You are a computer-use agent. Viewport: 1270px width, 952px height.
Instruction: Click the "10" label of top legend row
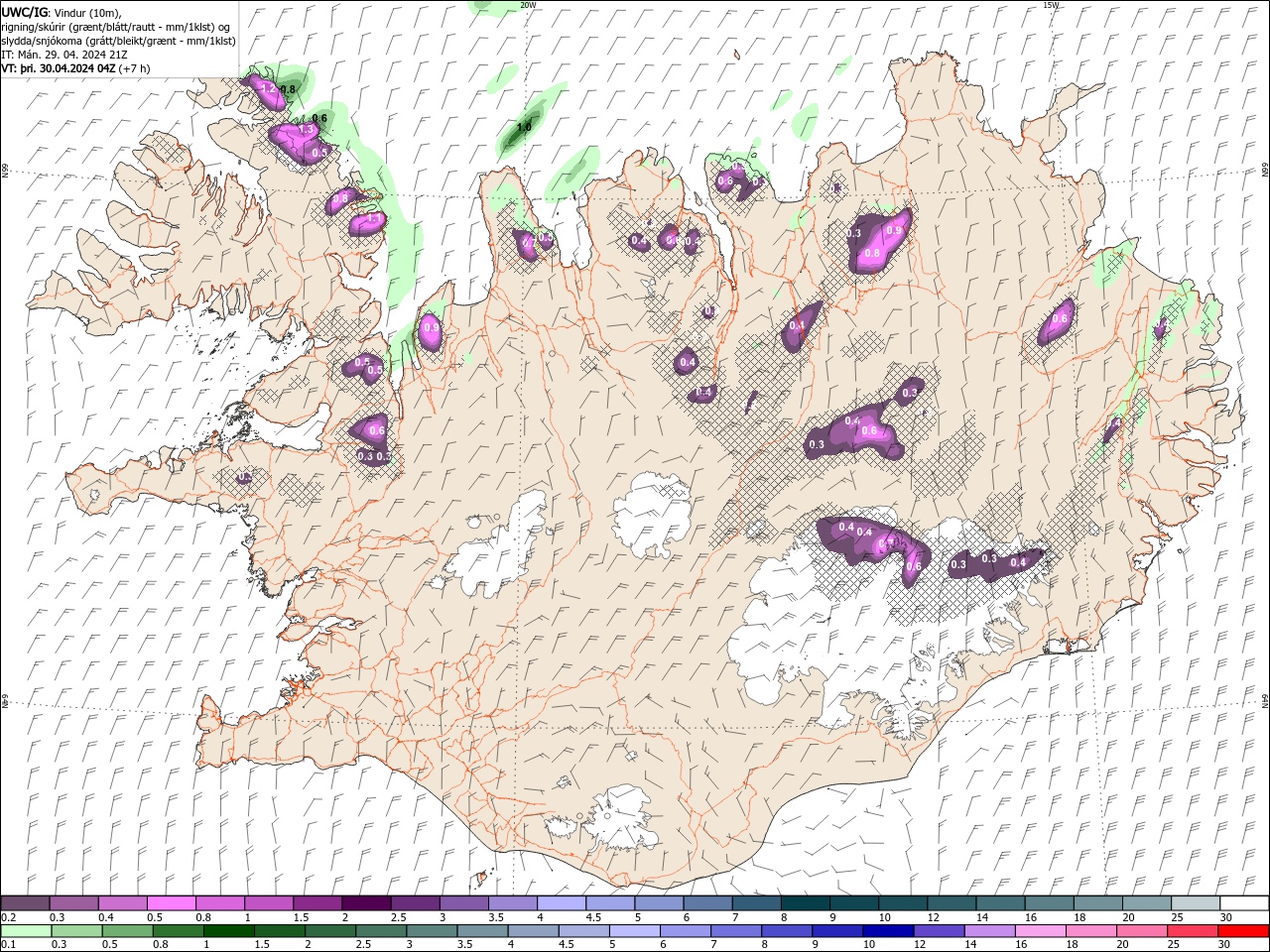tap(884, 917)
